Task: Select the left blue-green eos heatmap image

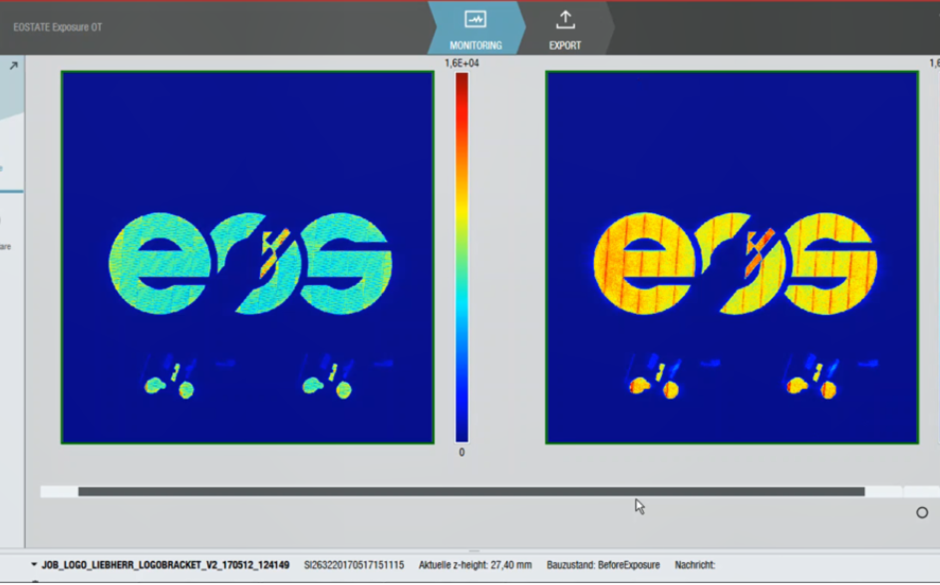Action: point(248,257)
